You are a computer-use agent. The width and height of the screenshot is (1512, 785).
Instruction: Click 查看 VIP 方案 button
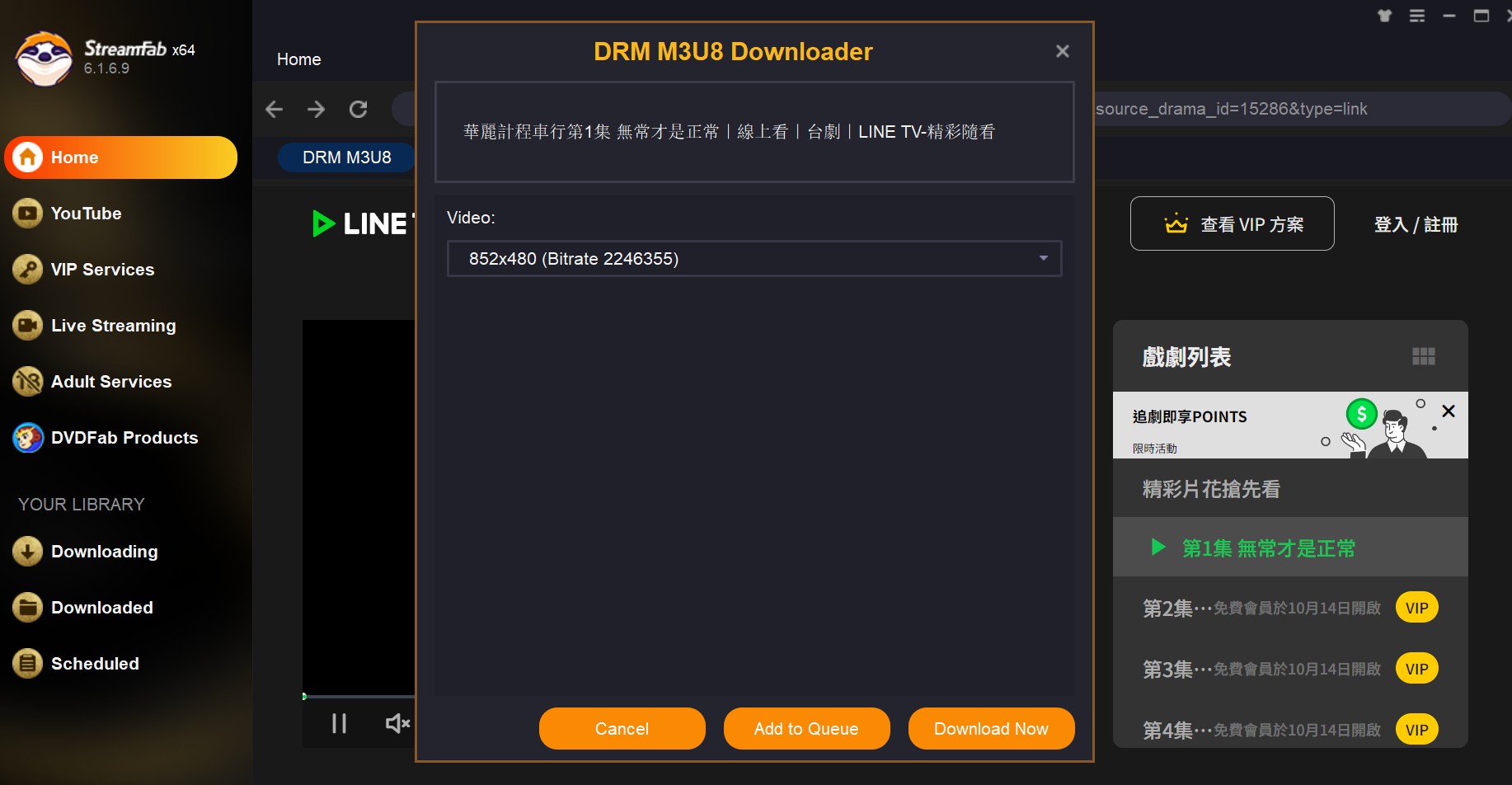coord(1233,223)
